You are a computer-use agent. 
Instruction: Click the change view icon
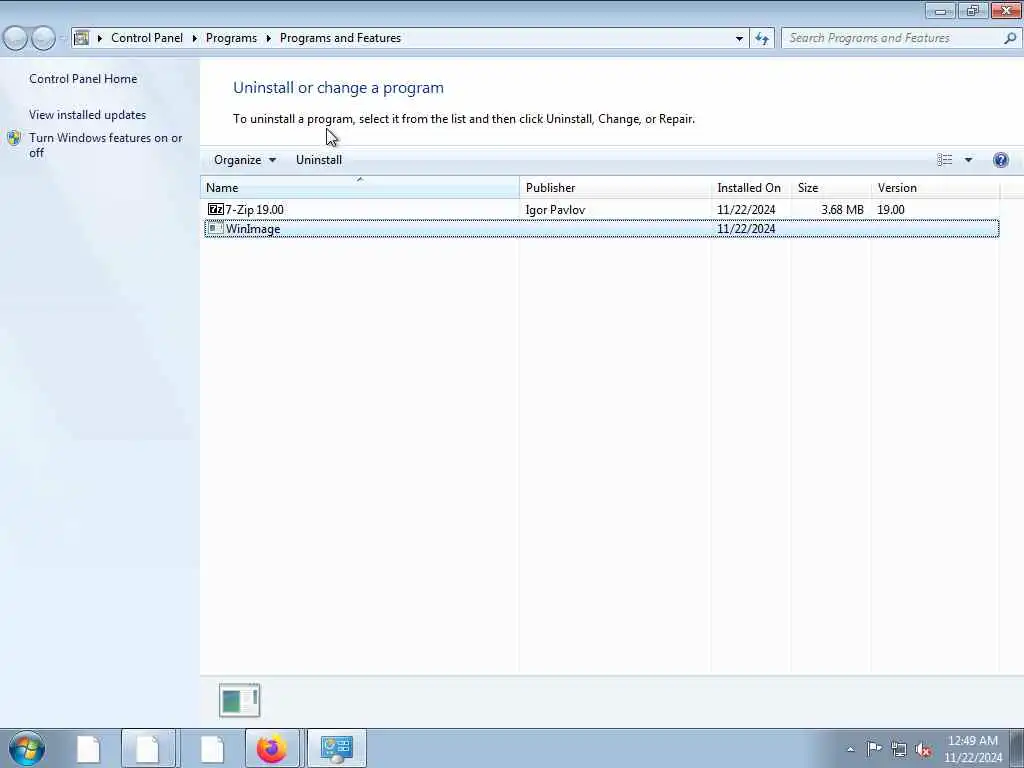[944, 160]
